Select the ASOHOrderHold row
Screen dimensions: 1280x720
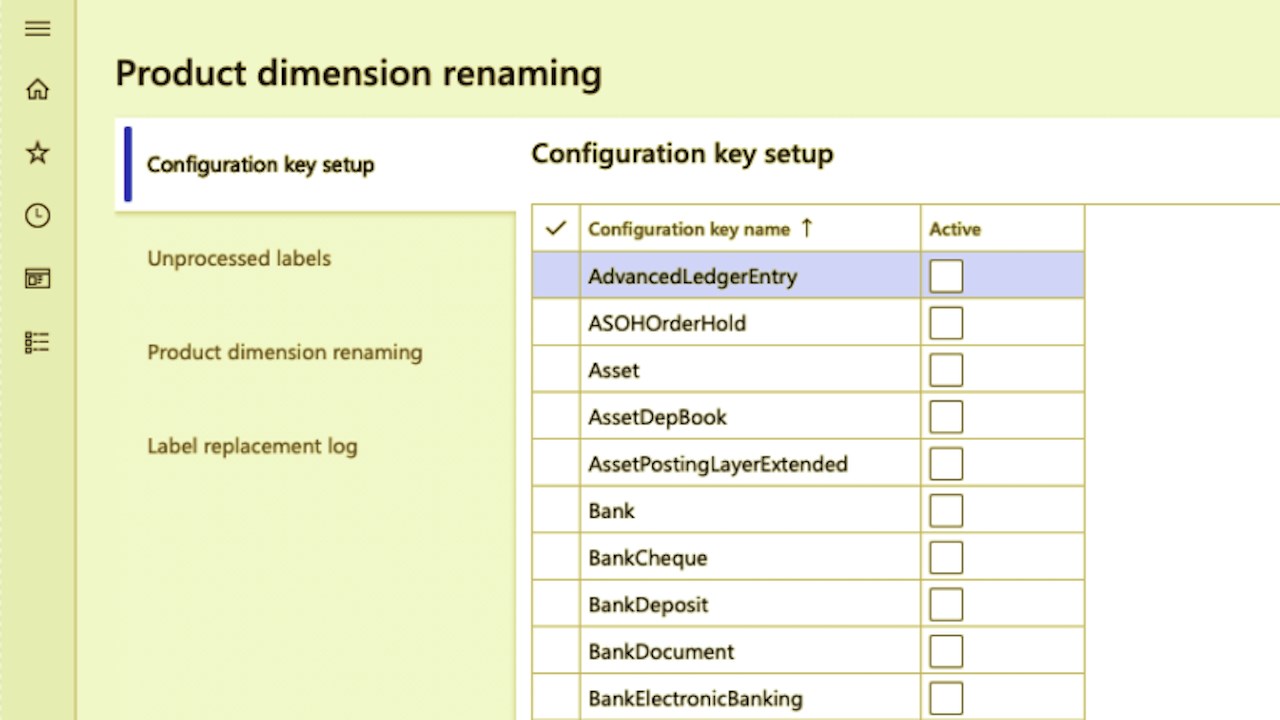(x=667, y=323)
